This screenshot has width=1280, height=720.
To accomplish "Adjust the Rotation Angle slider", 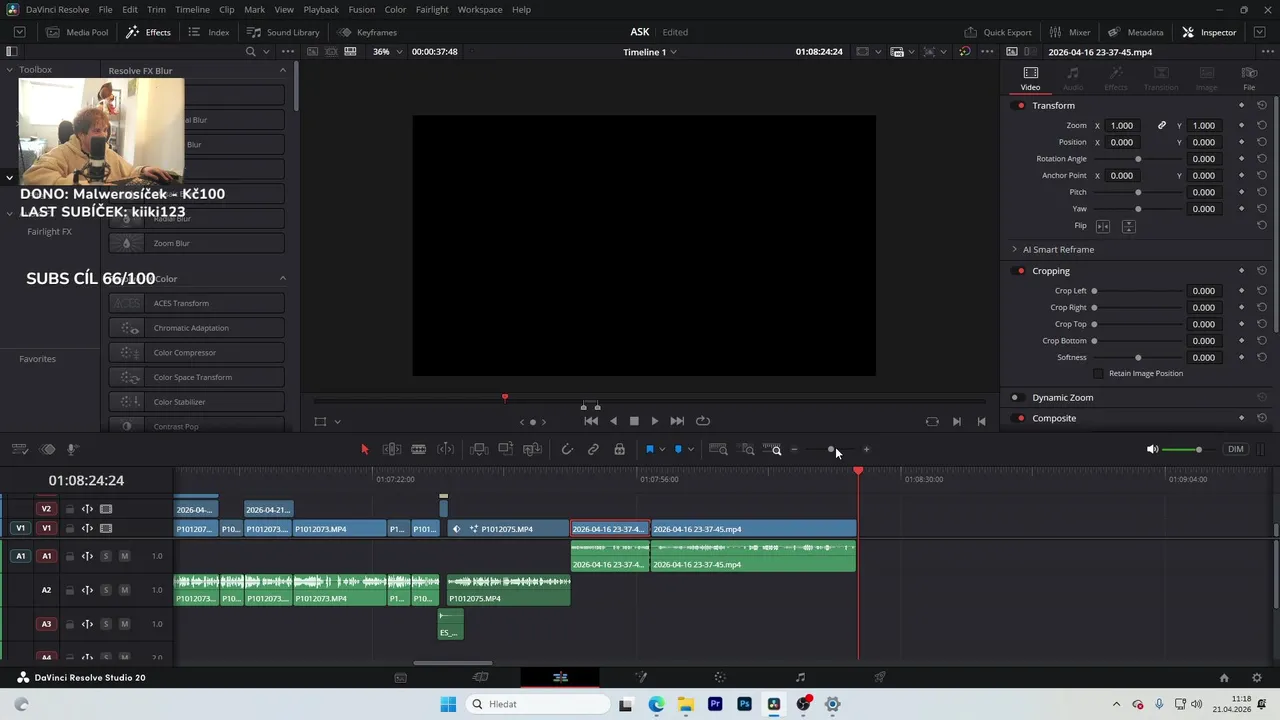I will (1138, 159).
